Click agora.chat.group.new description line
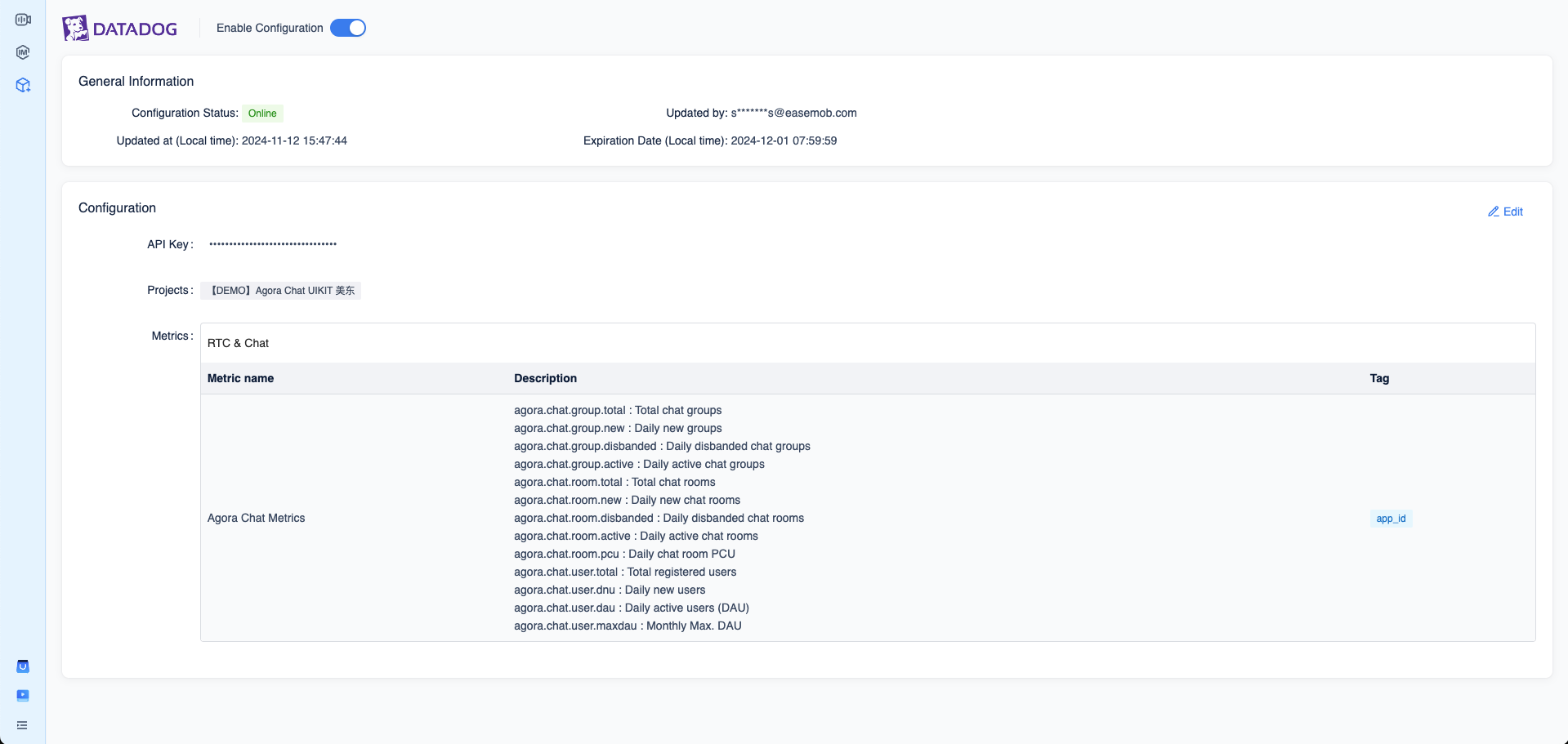The image size is (1568, 744). coord(618,428)
